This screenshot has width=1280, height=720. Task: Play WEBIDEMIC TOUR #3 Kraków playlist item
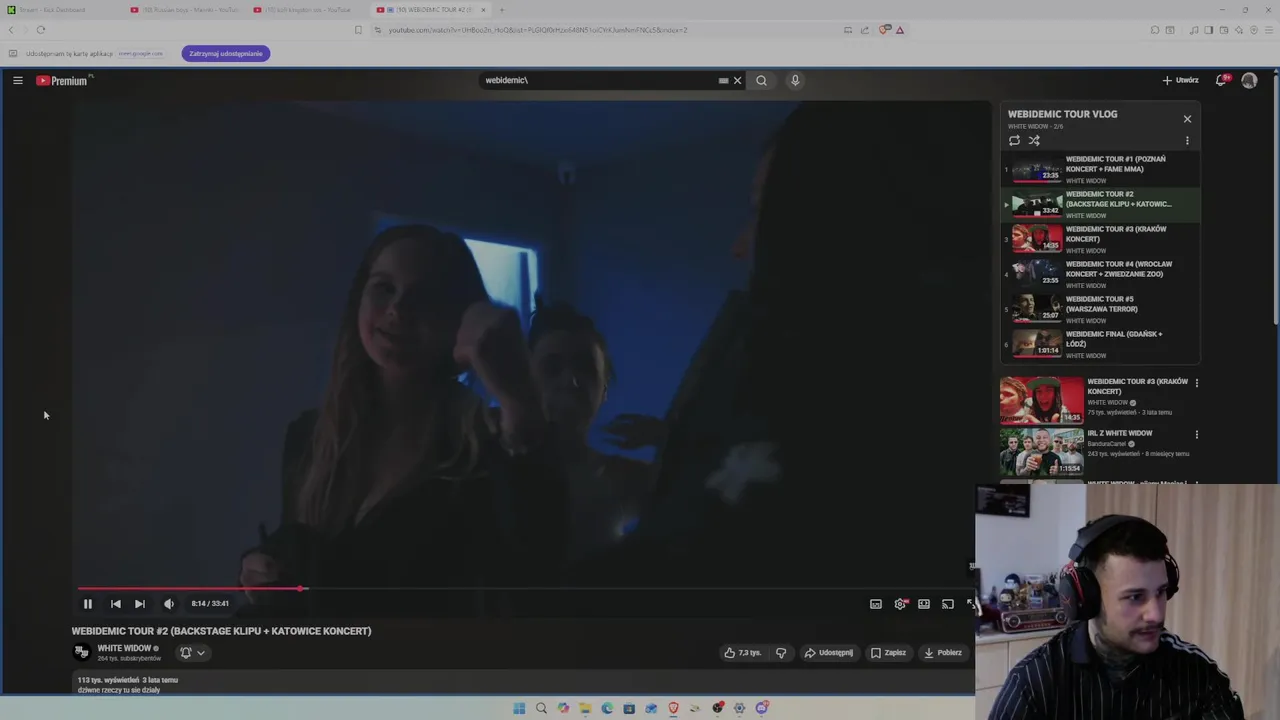pyautogui.click(x=1100, y=239)
